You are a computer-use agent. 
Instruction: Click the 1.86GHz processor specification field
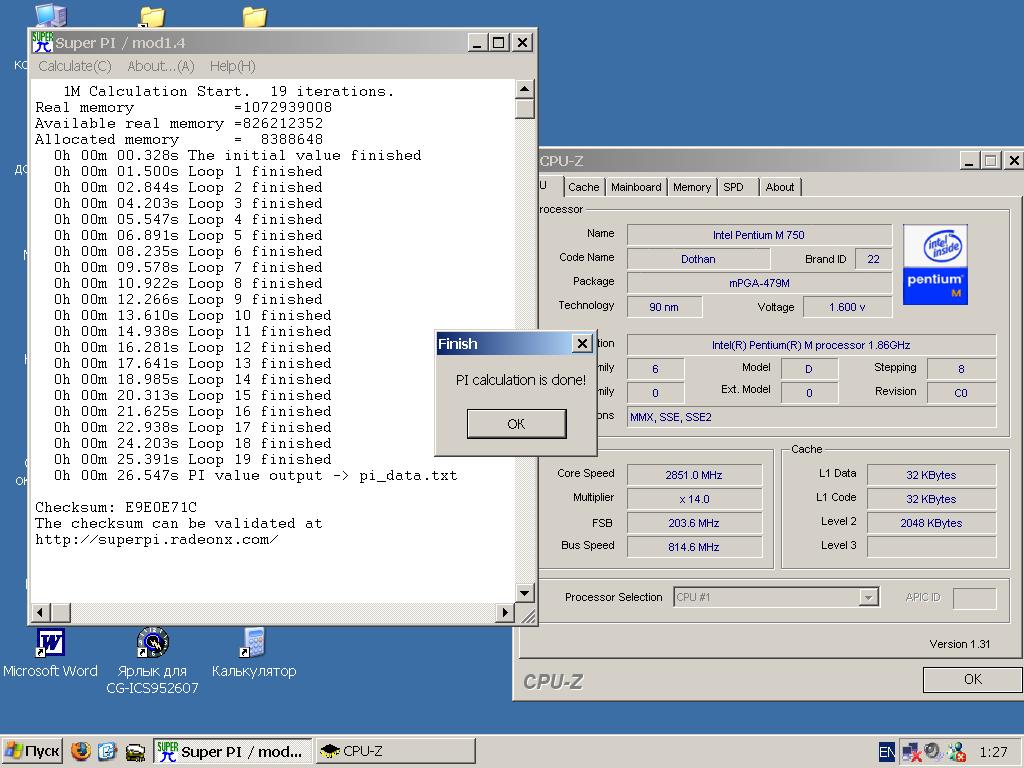[812, 345]
